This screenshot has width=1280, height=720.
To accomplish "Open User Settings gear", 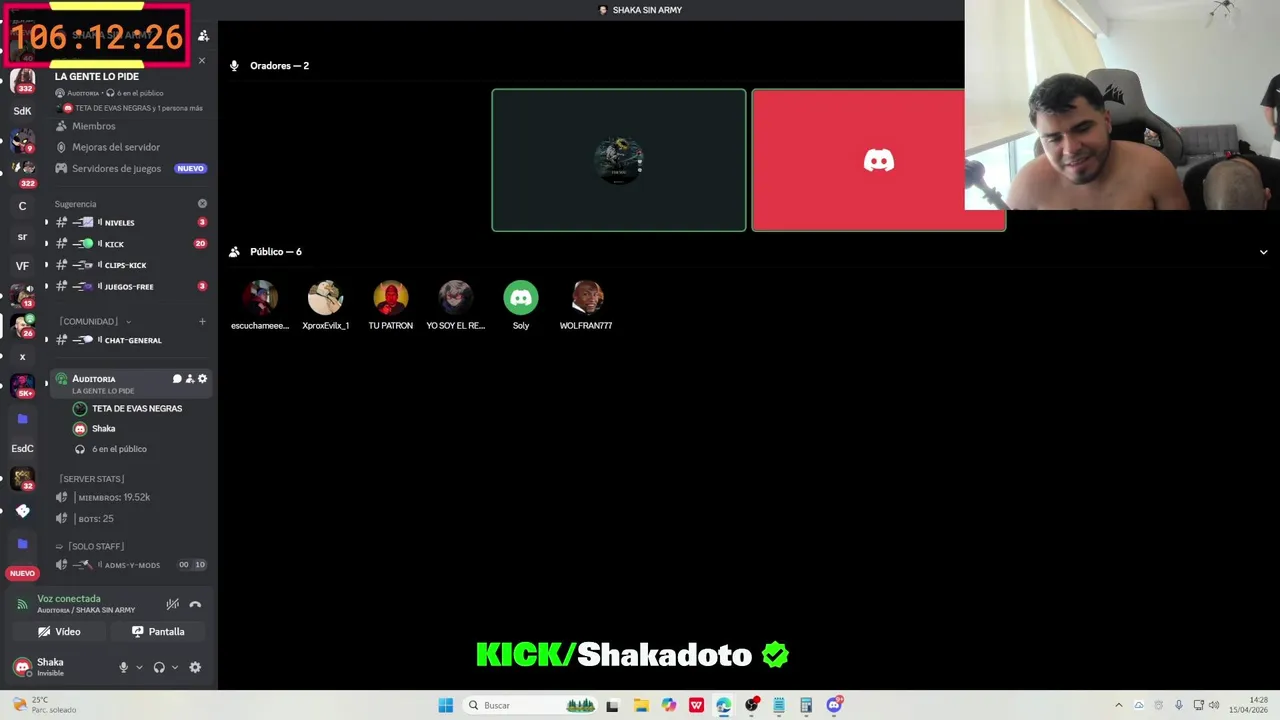I will tap(195, 667).
